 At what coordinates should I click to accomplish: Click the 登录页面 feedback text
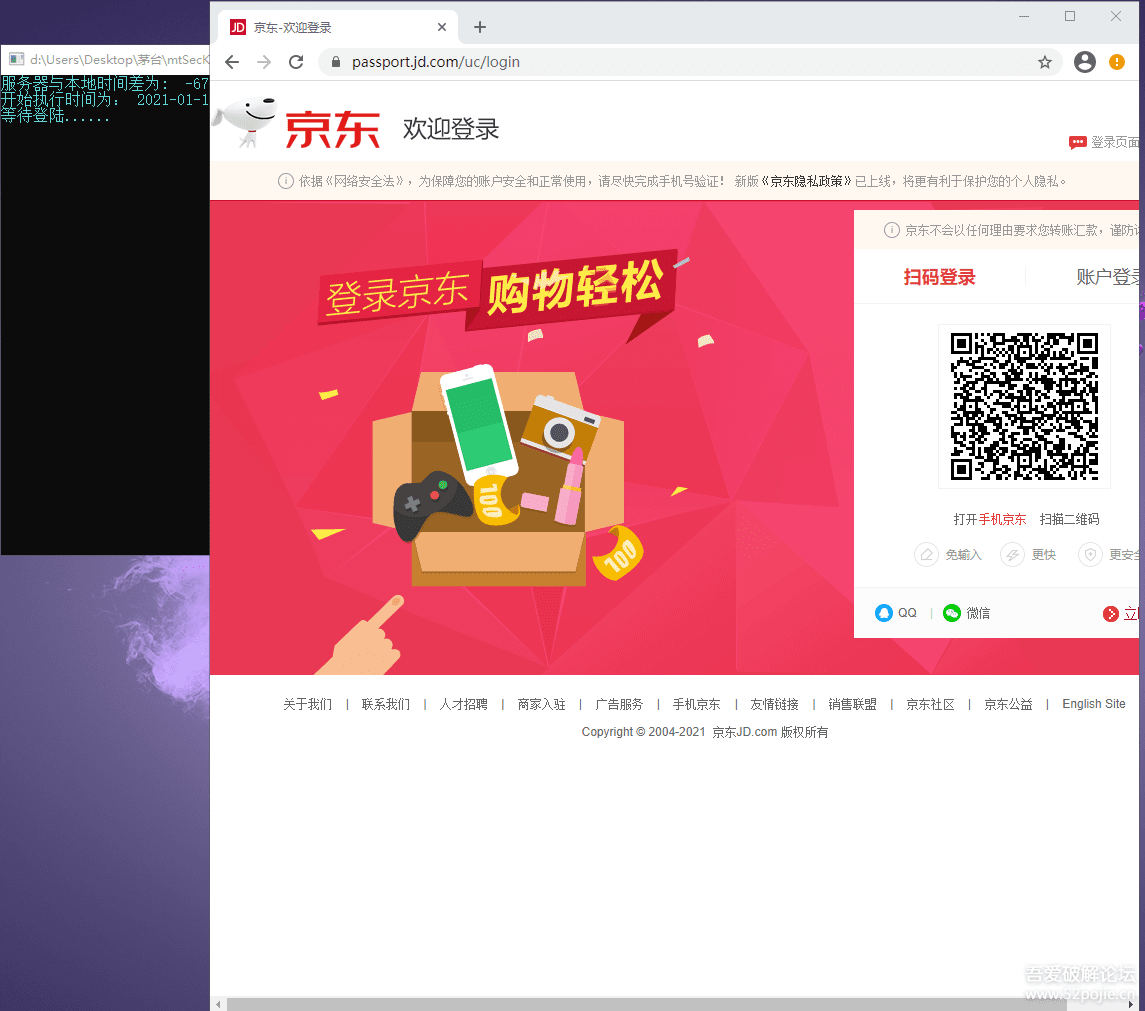pos(1115,142)
